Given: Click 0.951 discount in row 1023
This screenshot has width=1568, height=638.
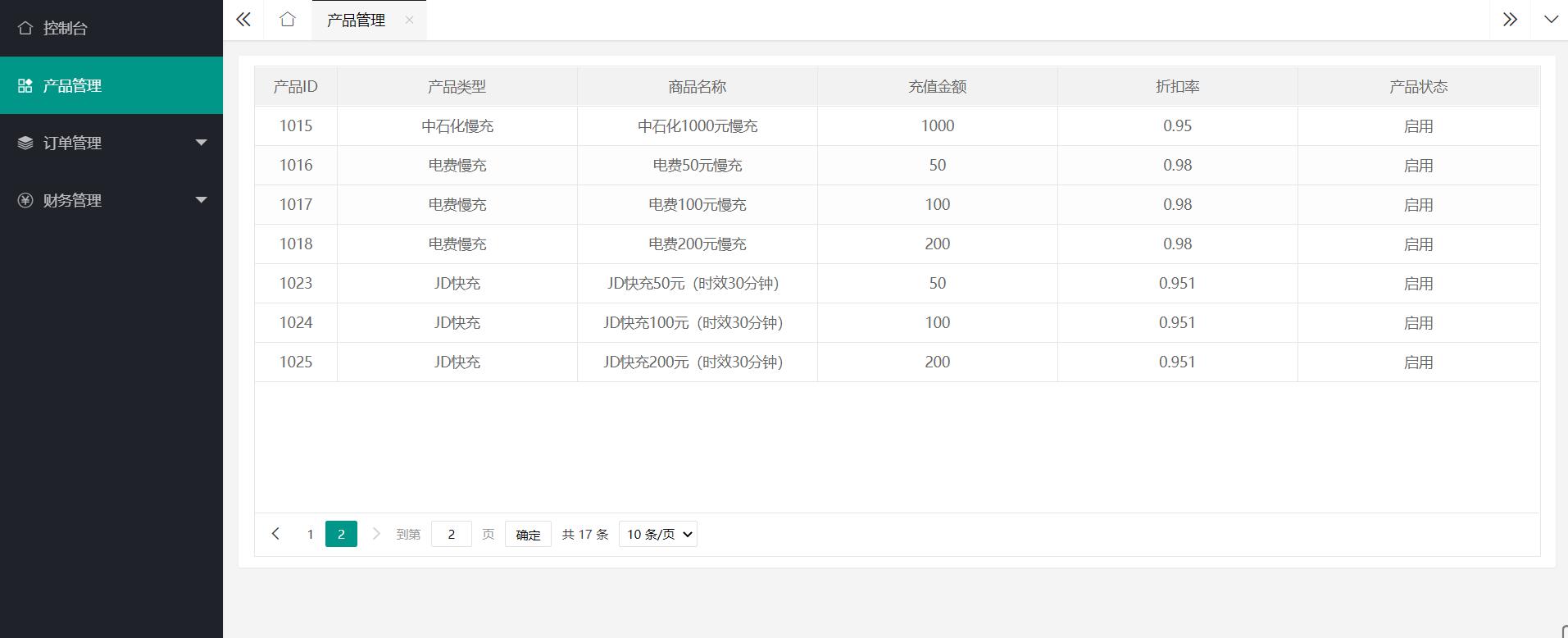Looking at the screenshot, I should (x=1177, y=283).
